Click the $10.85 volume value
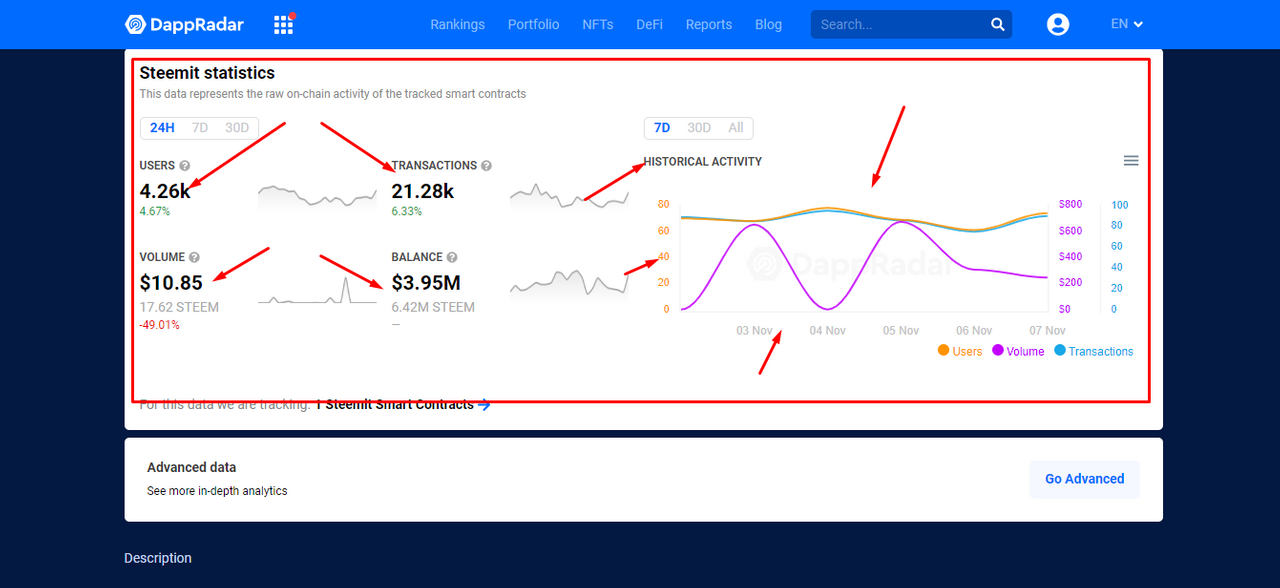The height and width of the screenshot is (588, 1280). [x=171, y=283]
